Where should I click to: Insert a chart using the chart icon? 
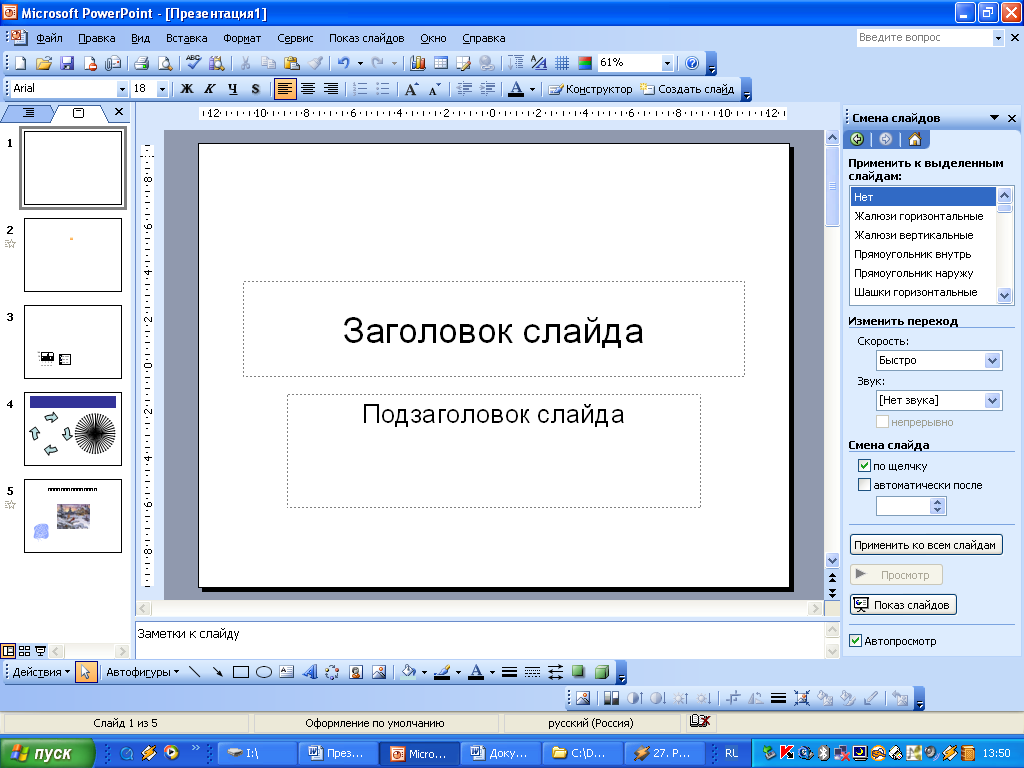click(x=418, y=63)
